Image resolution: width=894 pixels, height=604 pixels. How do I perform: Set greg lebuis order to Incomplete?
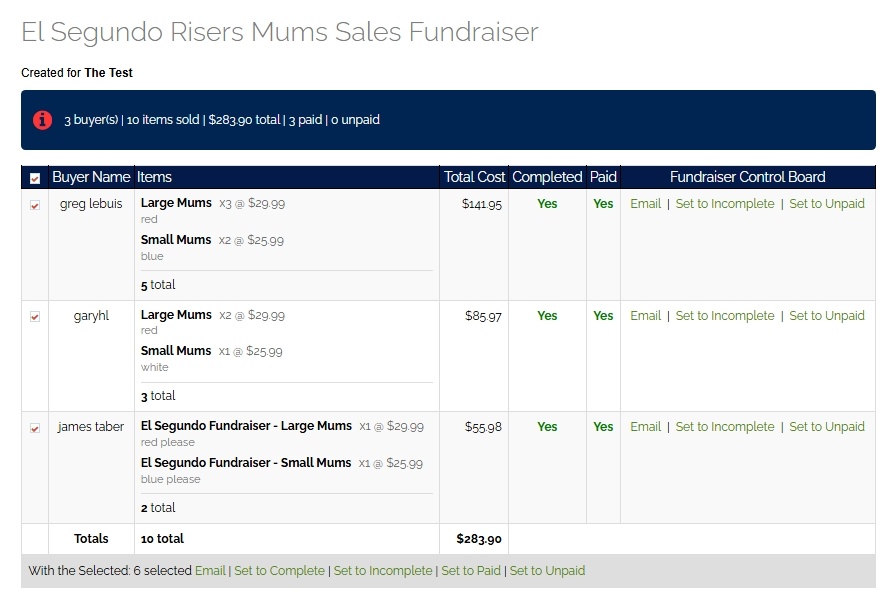(x=725, y=204)
